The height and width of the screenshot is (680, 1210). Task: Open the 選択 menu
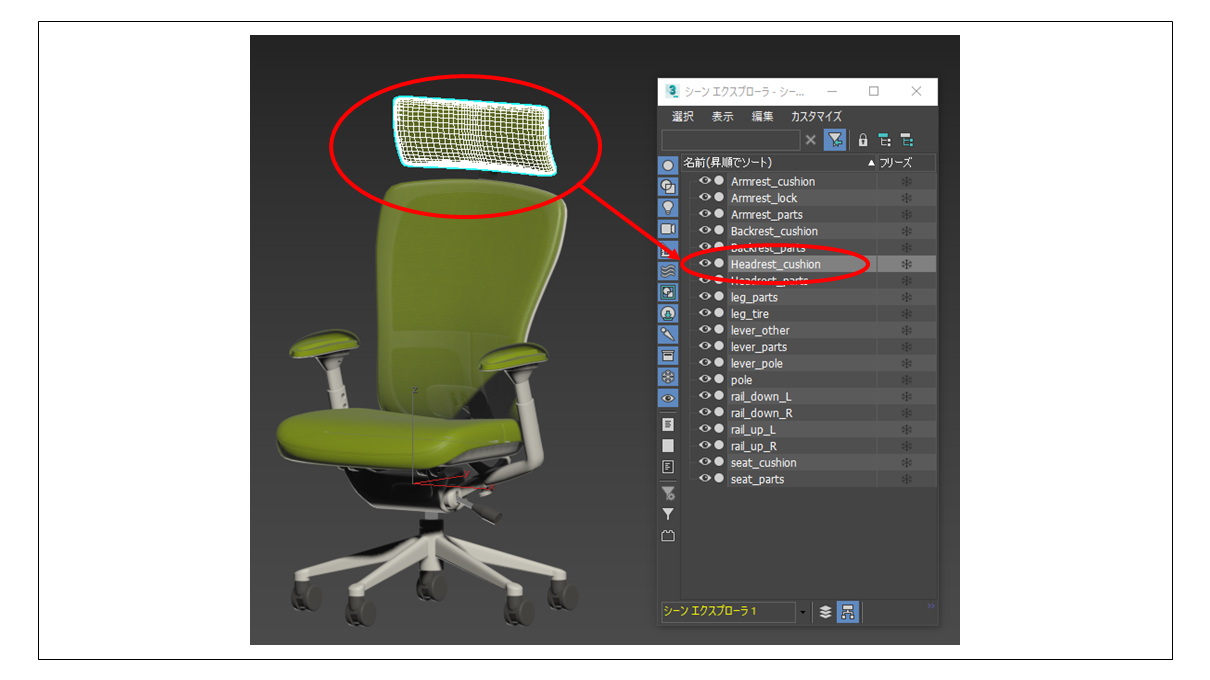coord(683,117)
